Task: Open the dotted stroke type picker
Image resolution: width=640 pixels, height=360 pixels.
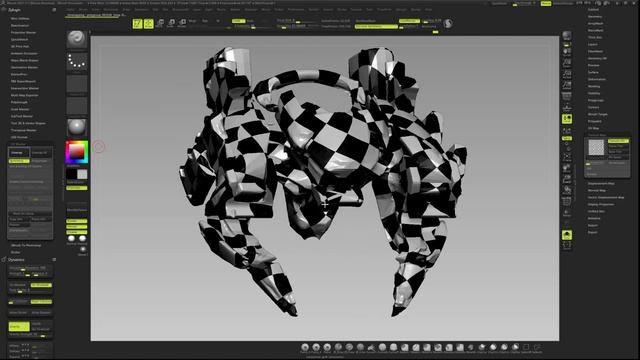Action: click(x=77, y=61)
